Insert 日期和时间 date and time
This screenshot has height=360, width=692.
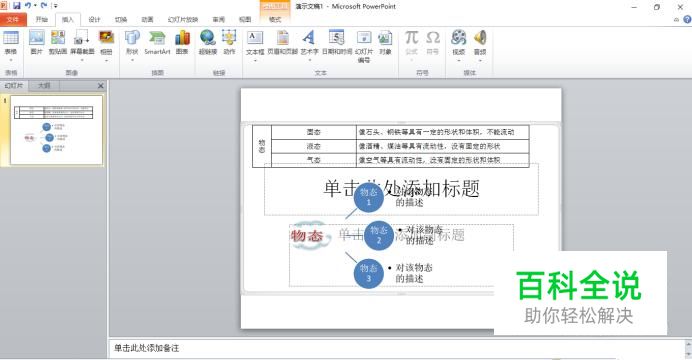pyautogui.click(x=337, y=43)
